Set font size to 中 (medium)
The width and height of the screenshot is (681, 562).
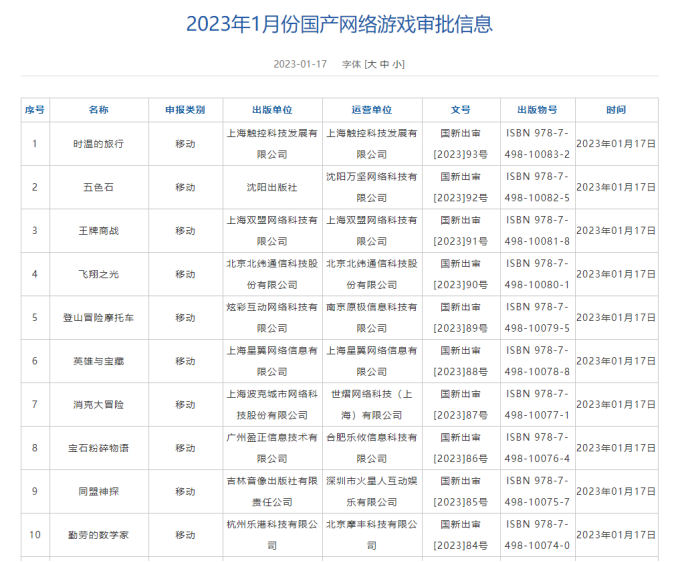(x=384, y=64)
